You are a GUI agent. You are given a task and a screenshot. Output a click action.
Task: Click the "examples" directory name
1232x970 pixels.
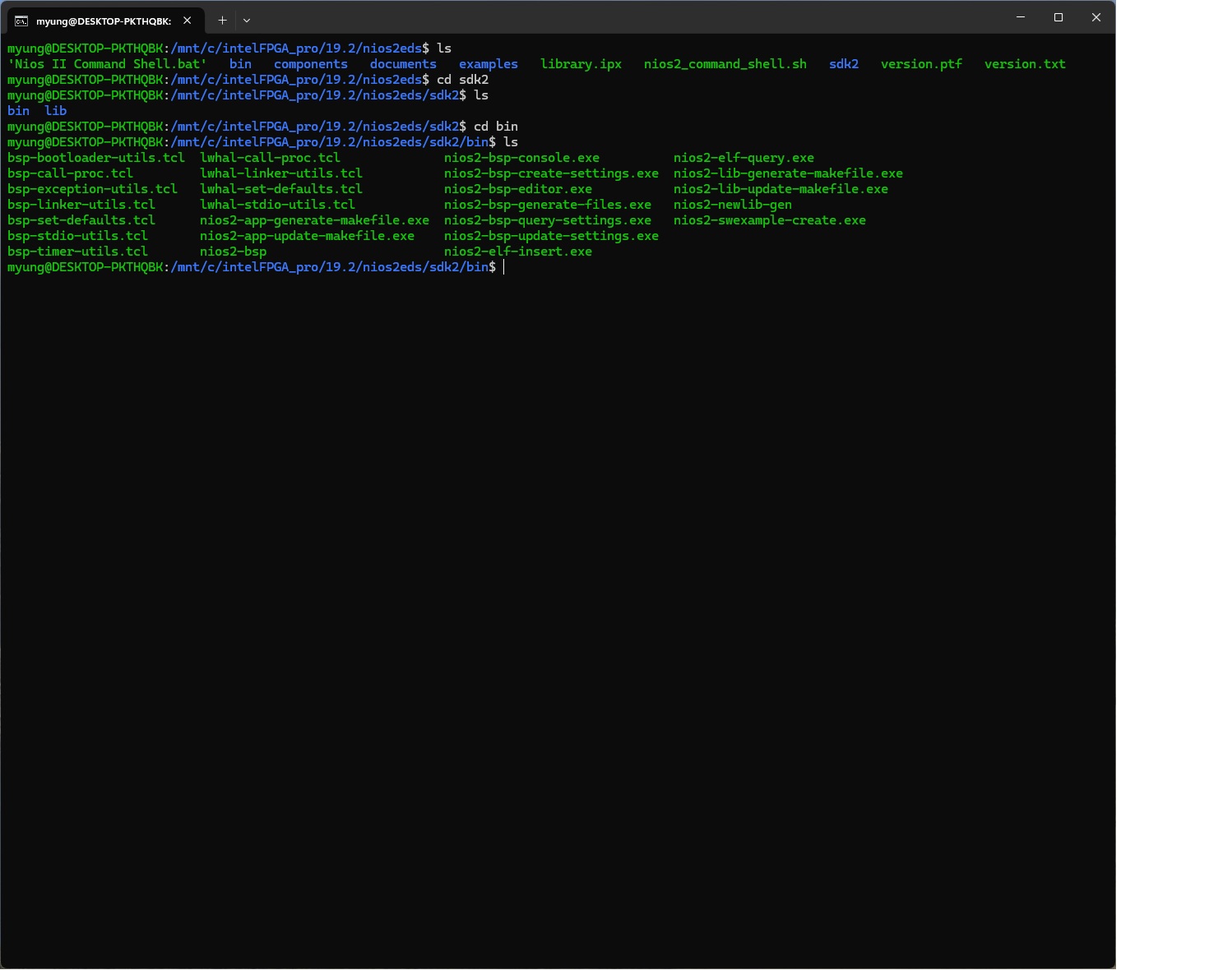[489, 64]
